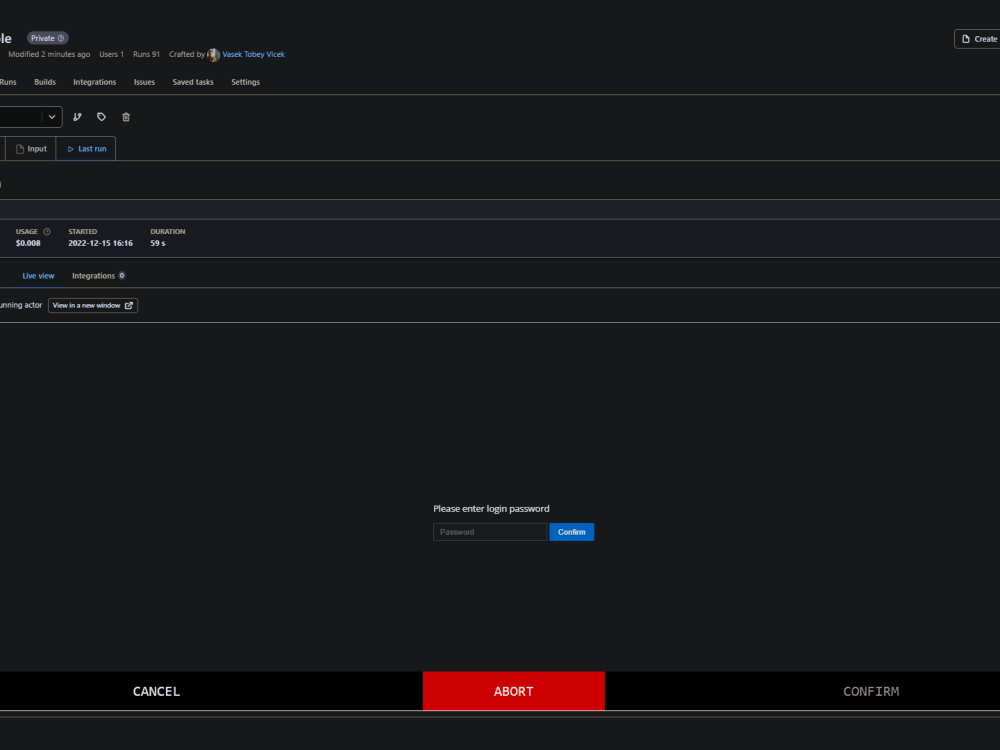Select the Live view tab
The image size is (1000, 750).
tap(38, 275)
